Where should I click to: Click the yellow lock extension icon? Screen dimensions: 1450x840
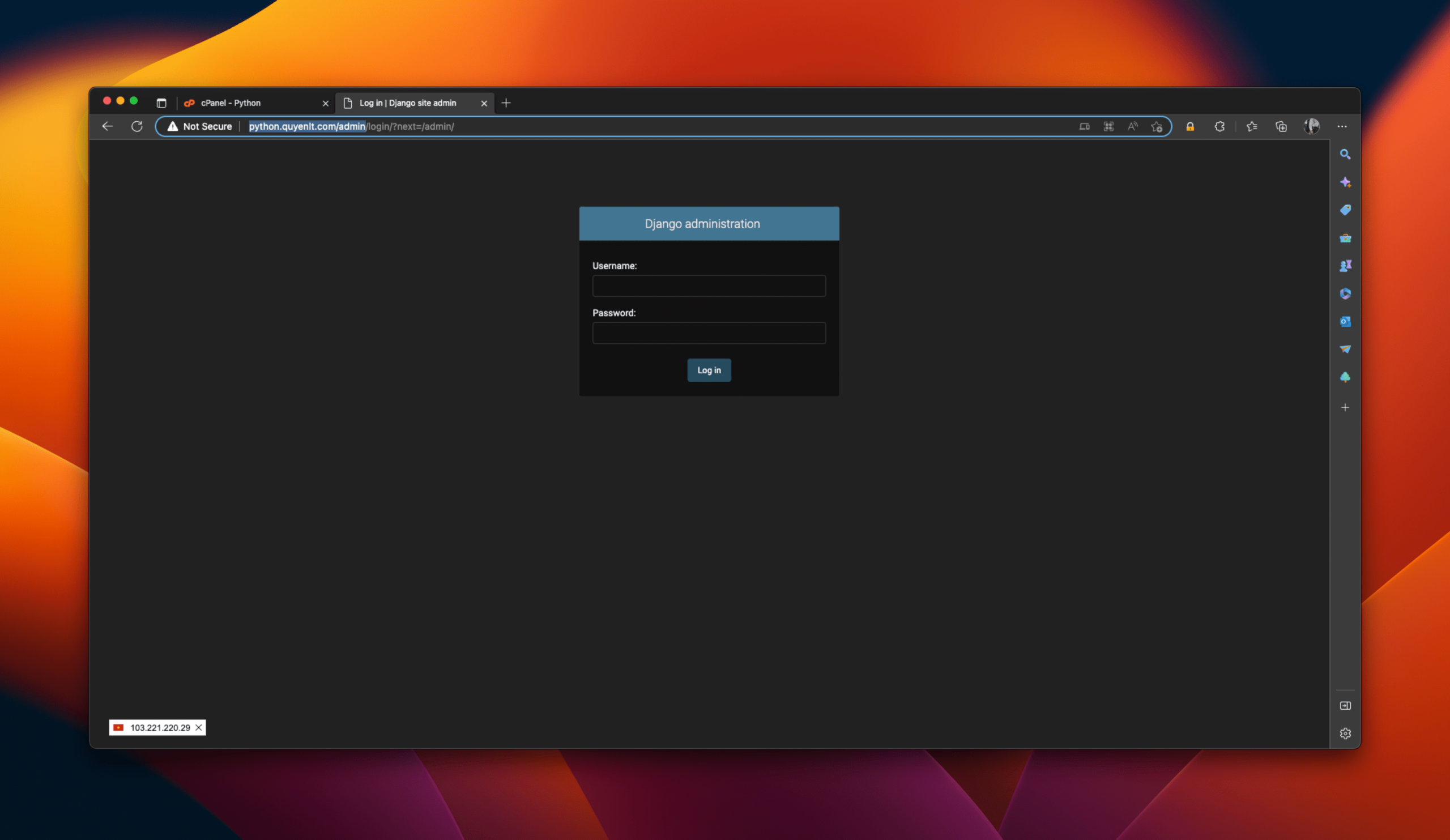[1190, 126]
